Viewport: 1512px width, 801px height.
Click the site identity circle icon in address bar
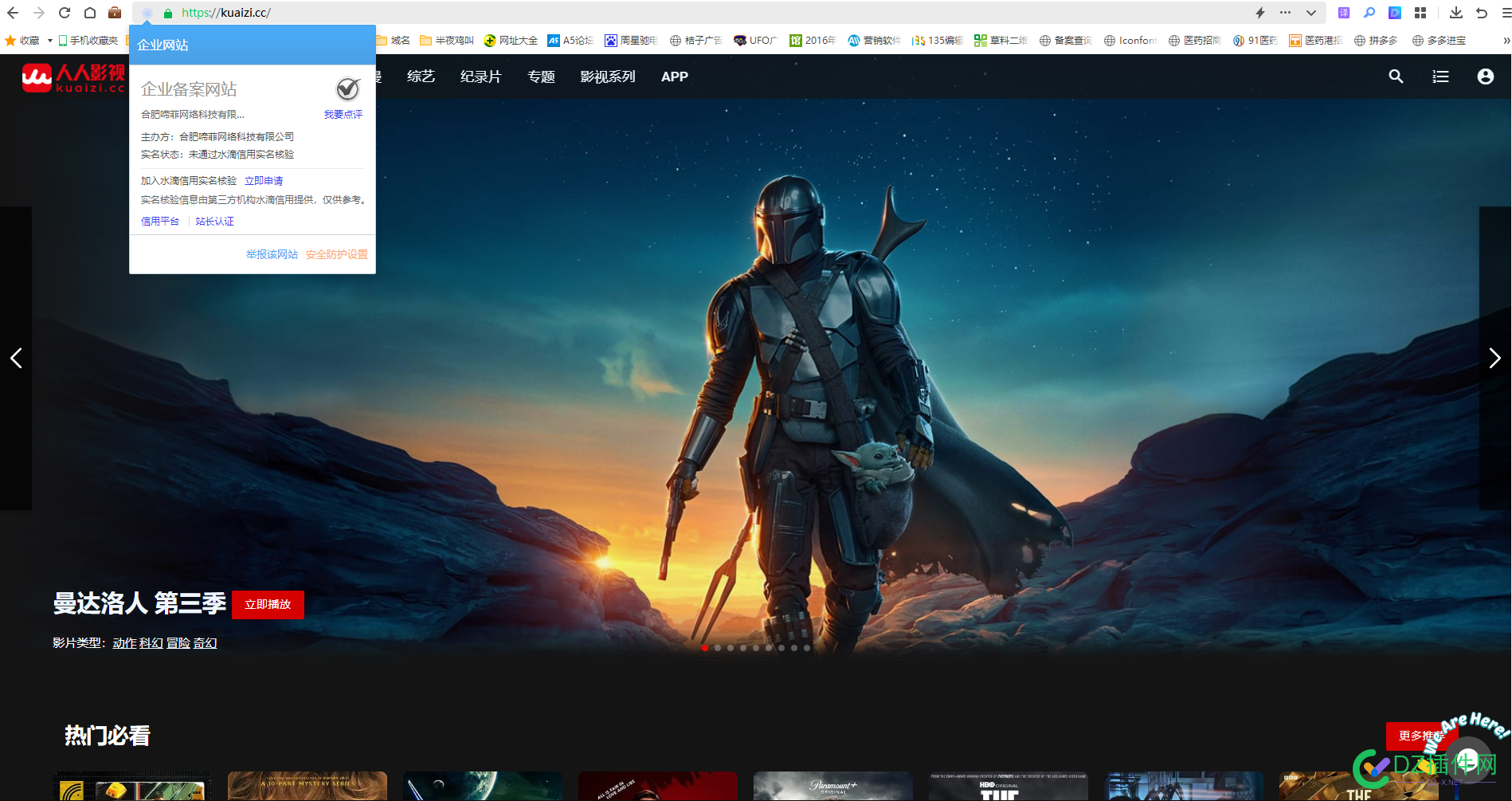tap(147, 14)
